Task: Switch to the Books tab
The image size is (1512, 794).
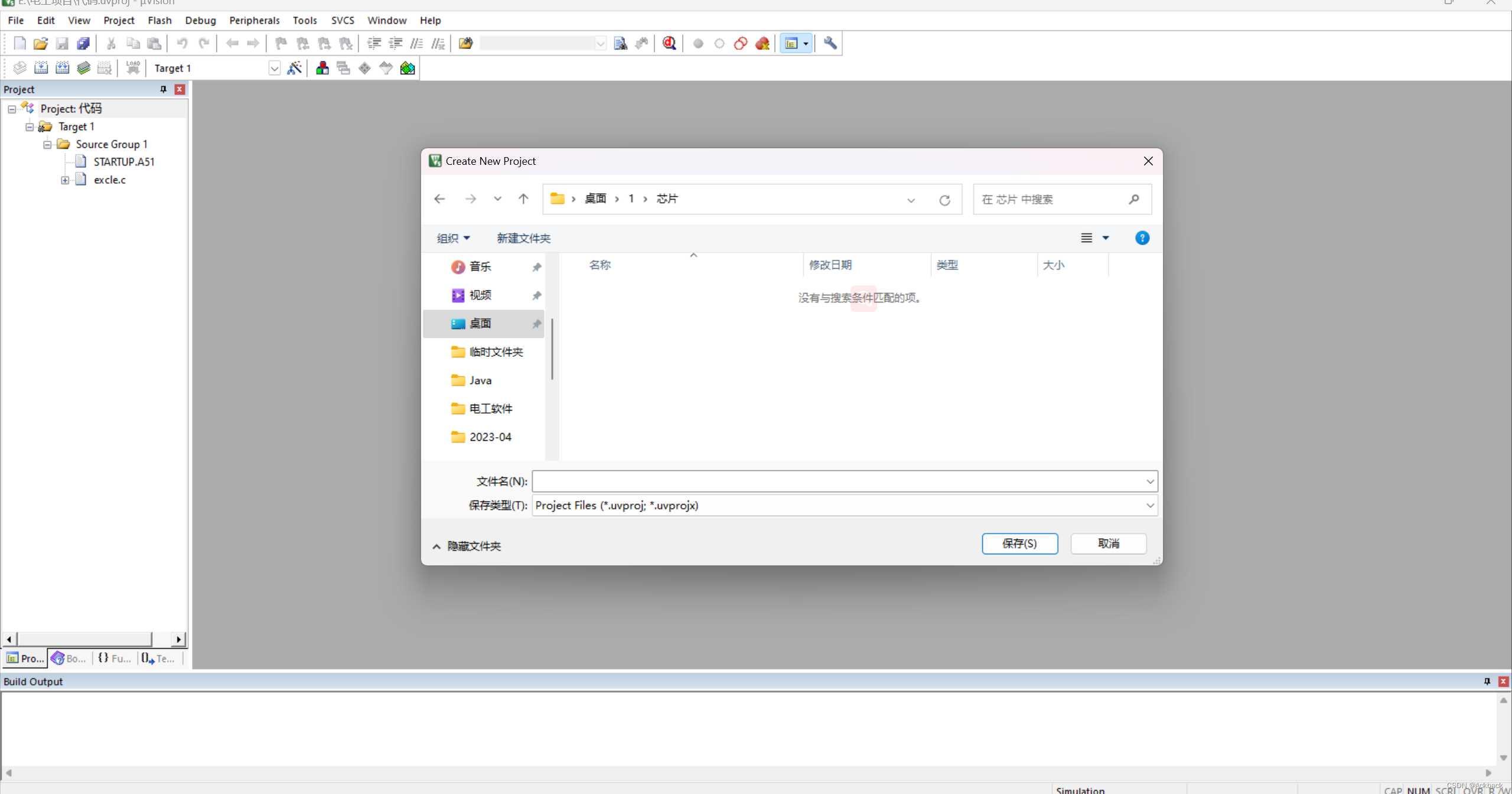Action: 69,658
